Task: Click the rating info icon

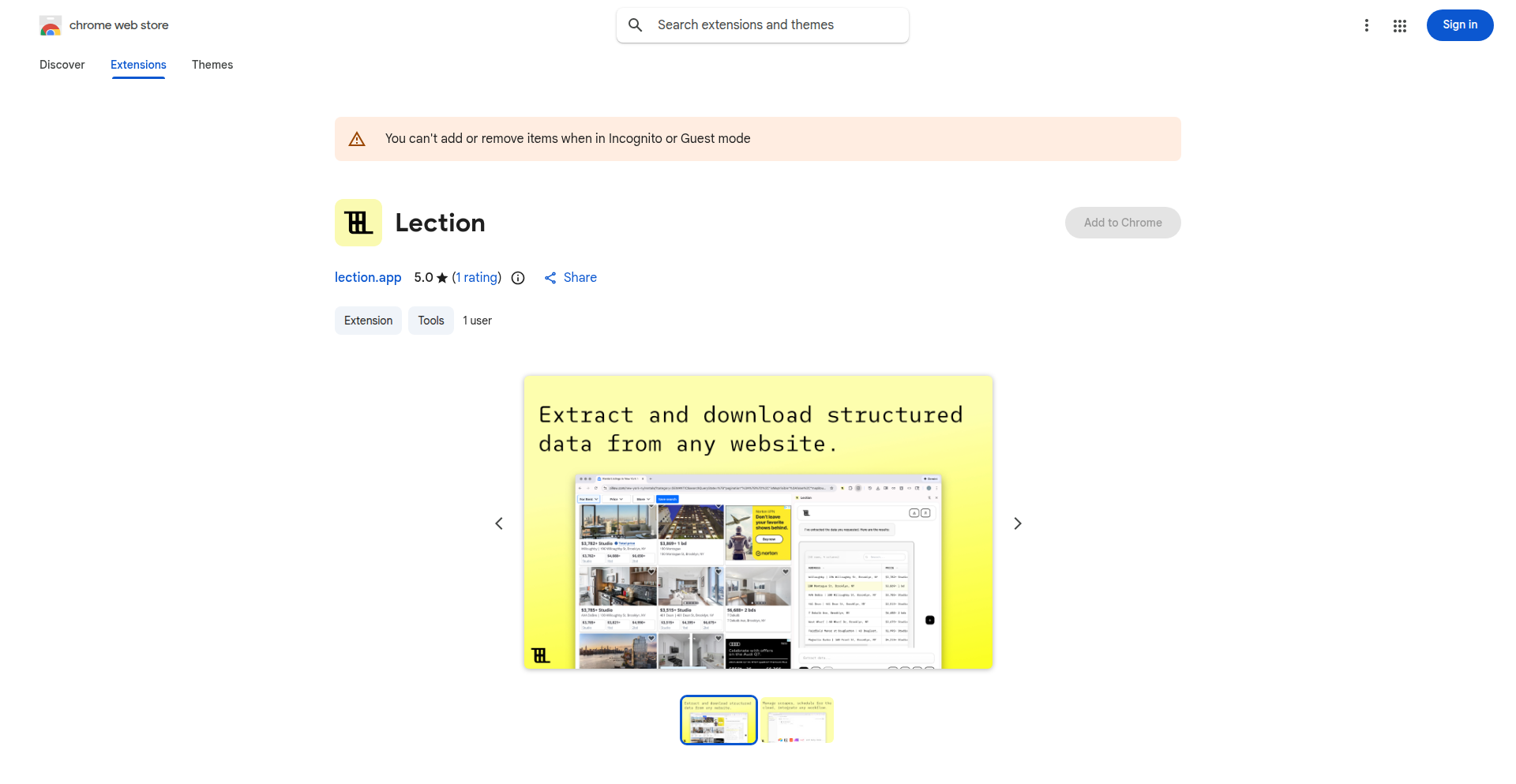Action: 518,278
